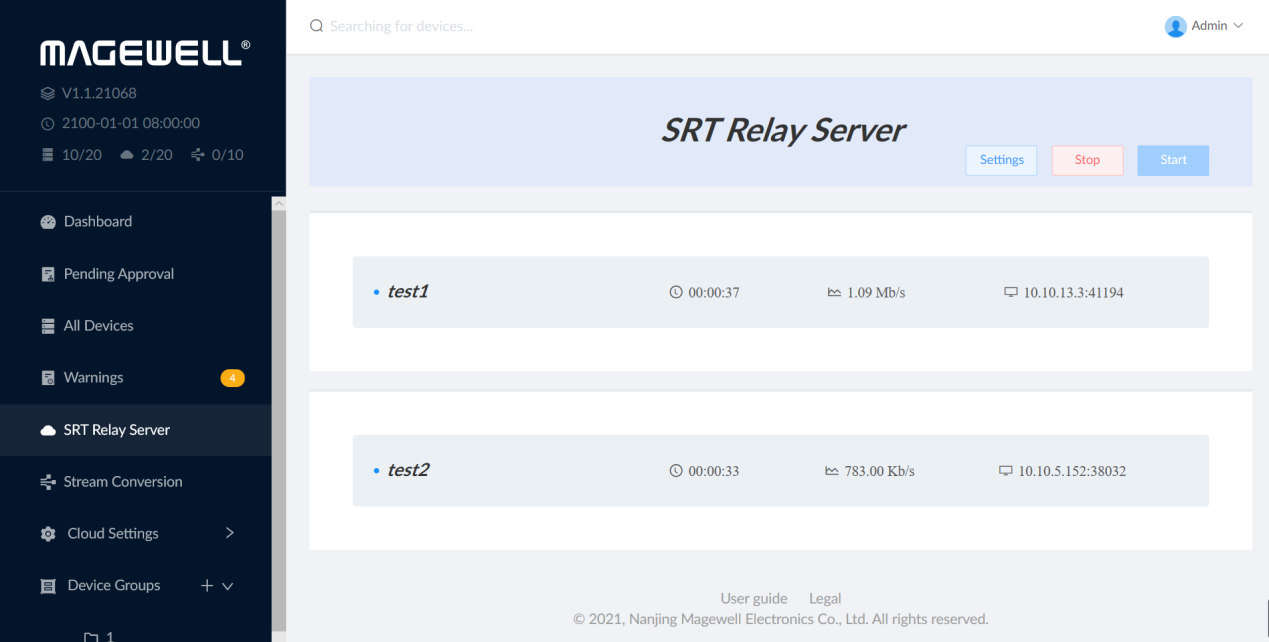The image size is (1269, 642).
Task: Click the Warnings icon in sidebar
Action: coord(48,378)
